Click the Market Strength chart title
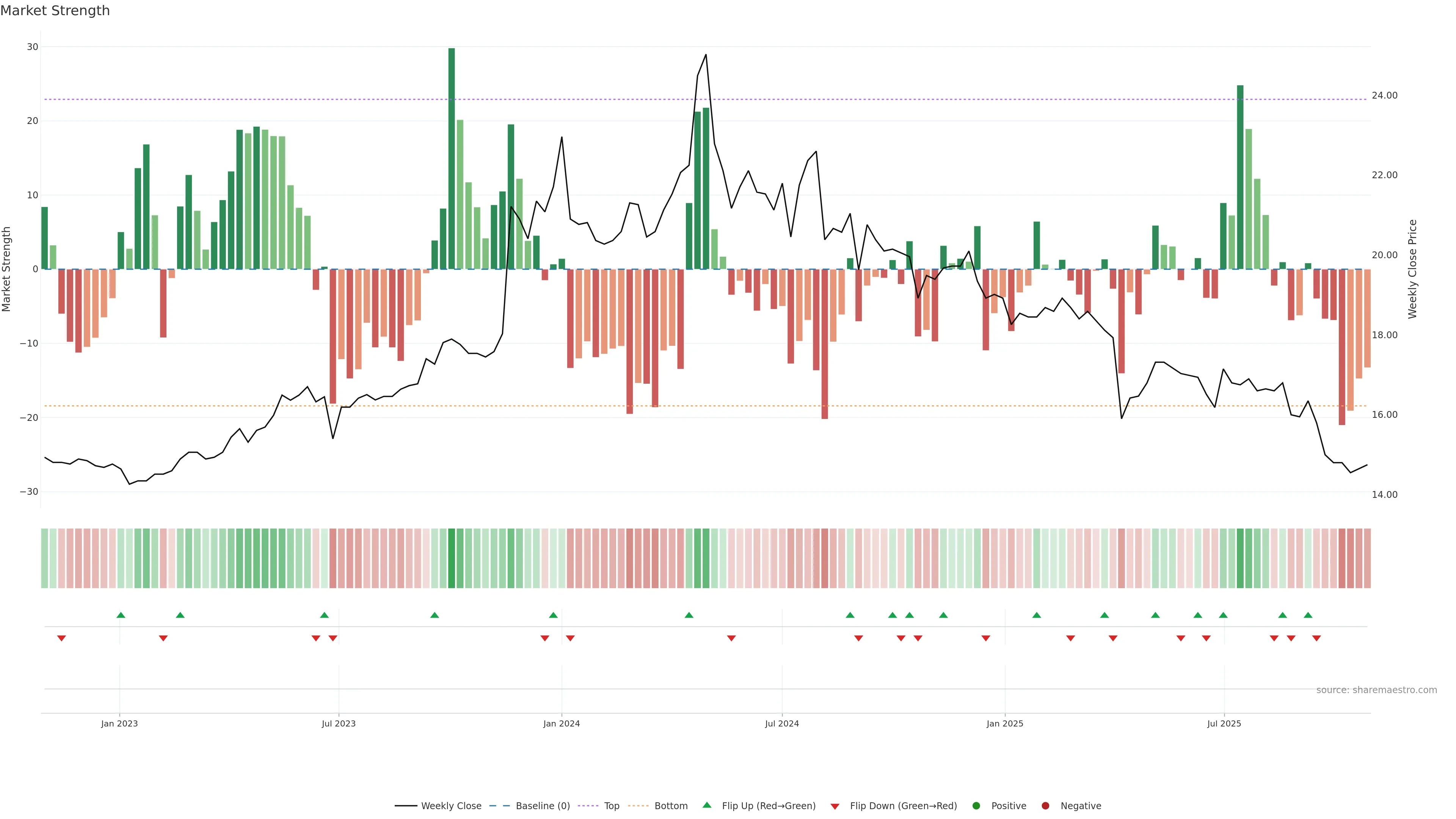1456x819 pixels. click(55, 11)
